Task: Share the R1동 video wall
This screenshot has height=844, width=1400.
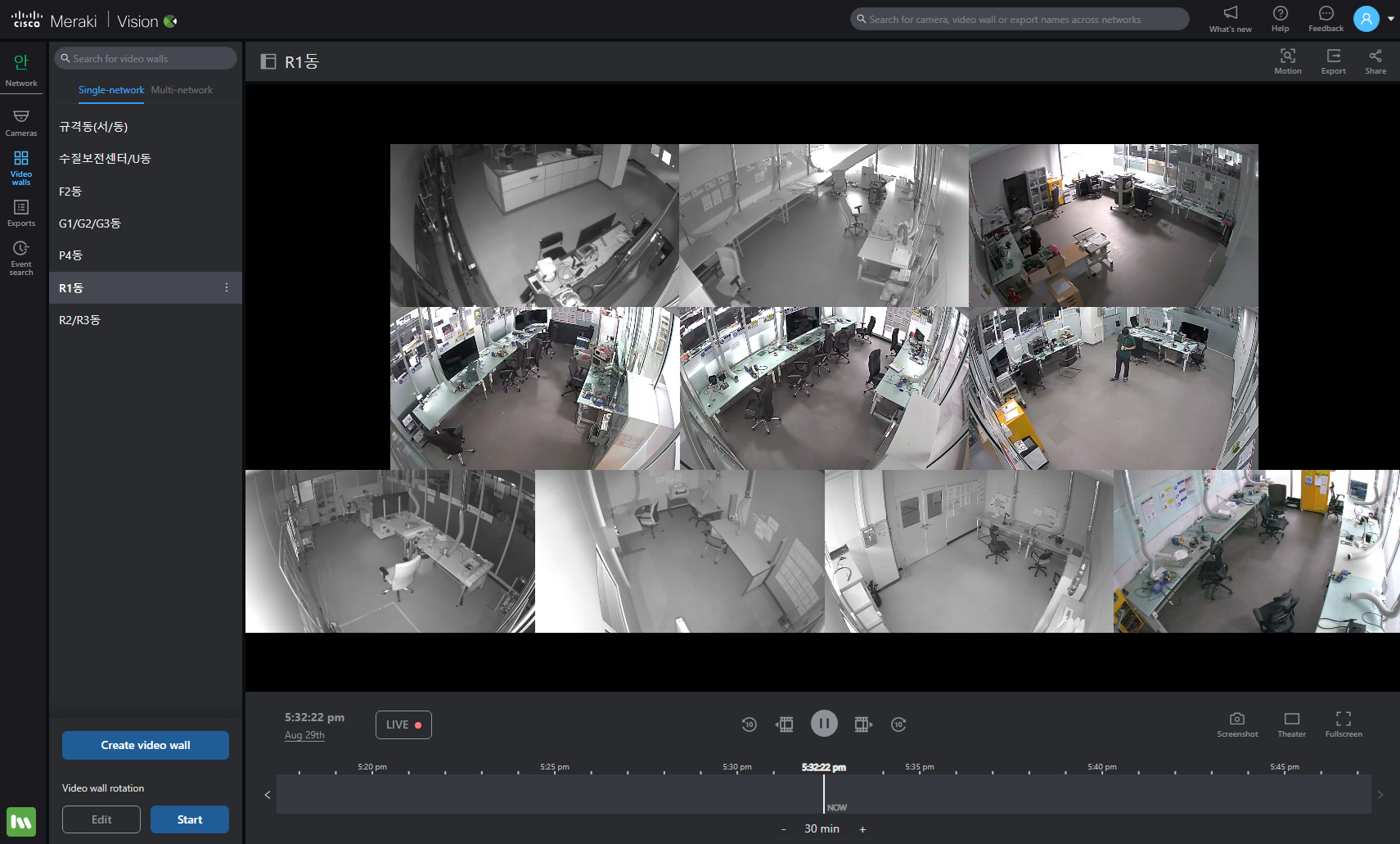Action: [x=1375, y=61]
